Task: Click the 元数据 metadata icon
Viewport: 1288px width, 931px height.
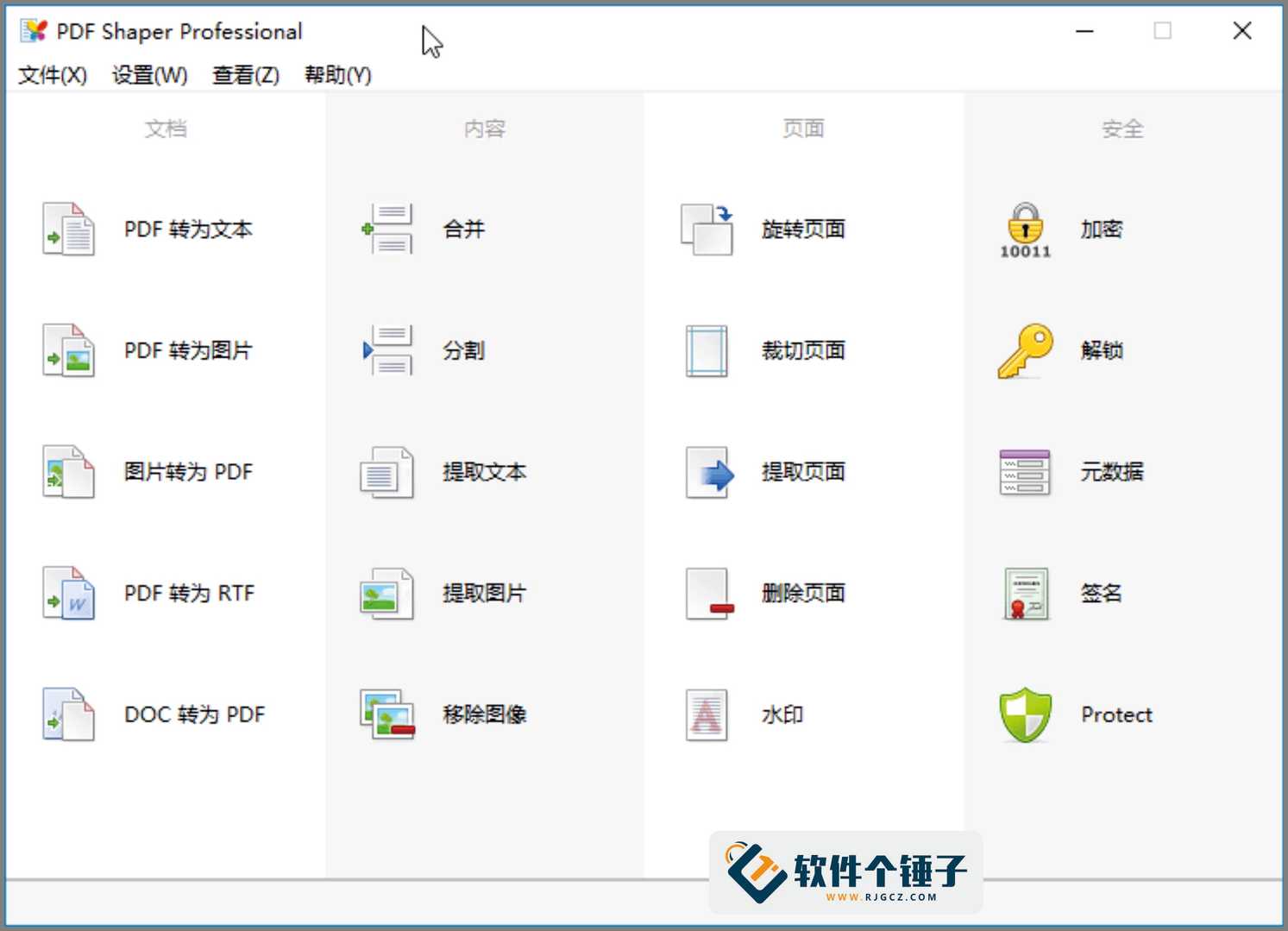Action: coord(1025,472)
